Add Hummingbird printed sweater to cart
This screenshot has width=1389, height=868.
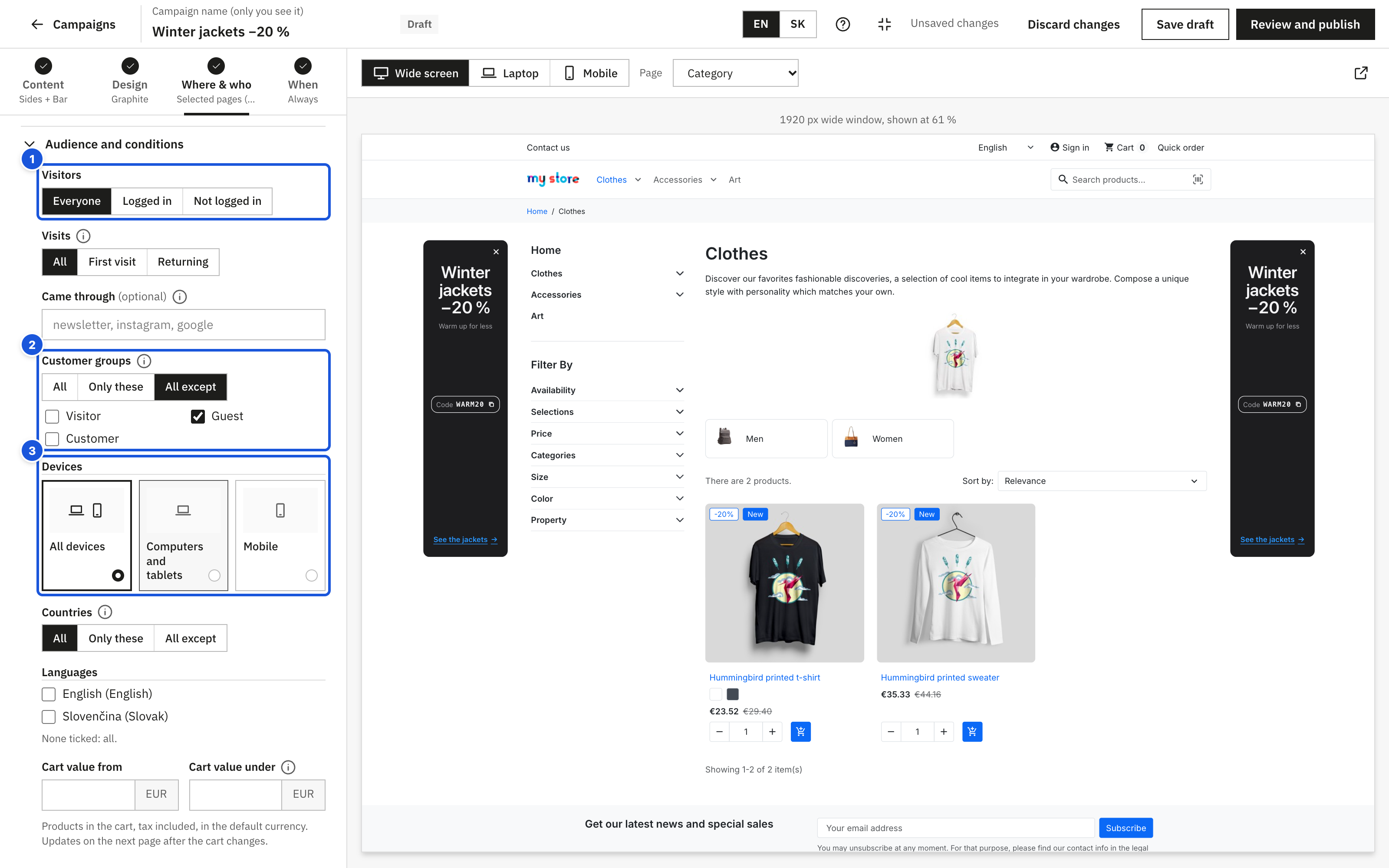point(972,731)
